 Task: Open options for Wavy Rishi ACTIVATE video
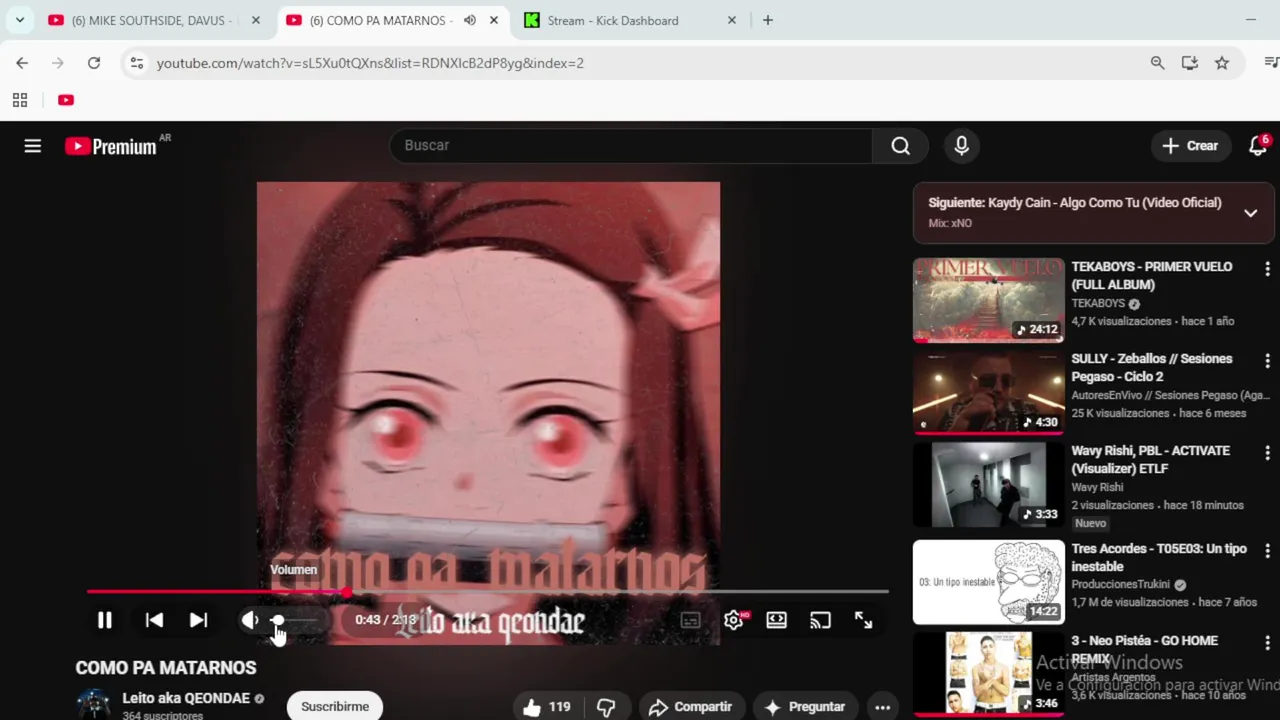coord(1267,453)
